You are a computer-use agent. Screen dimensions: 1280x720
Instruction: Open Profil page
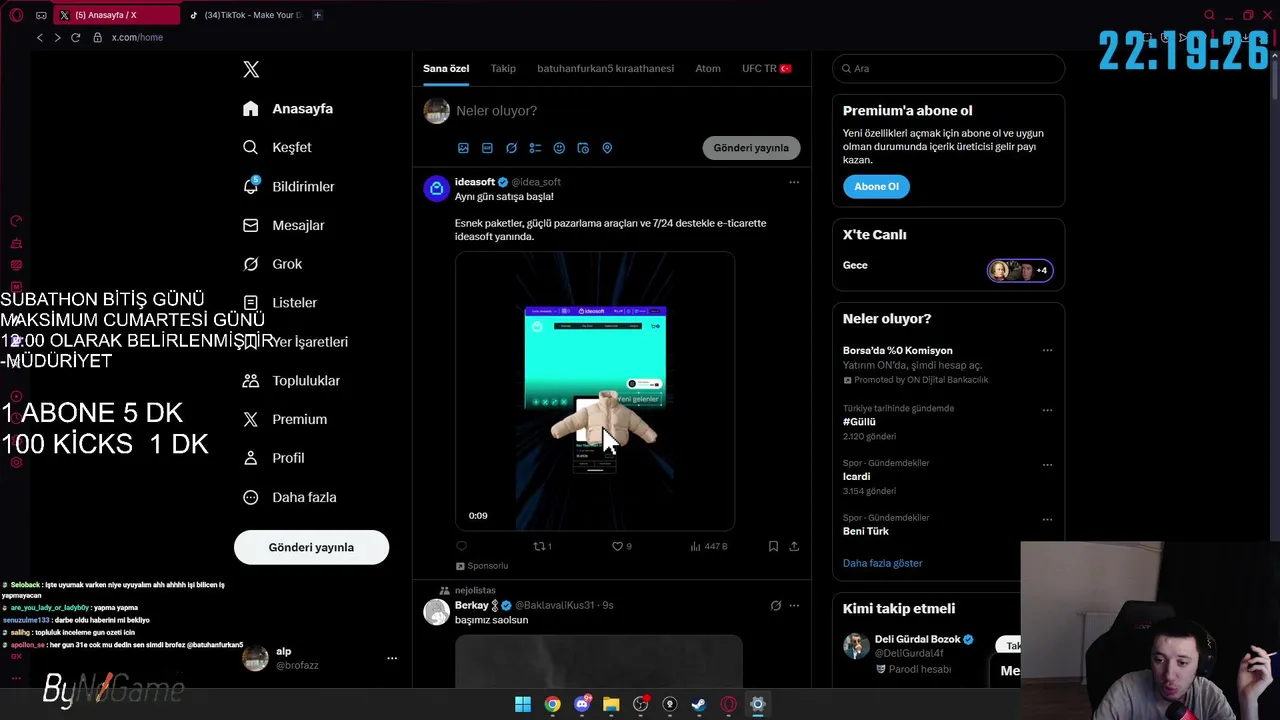pyautogui.click(x=273, y=458)
